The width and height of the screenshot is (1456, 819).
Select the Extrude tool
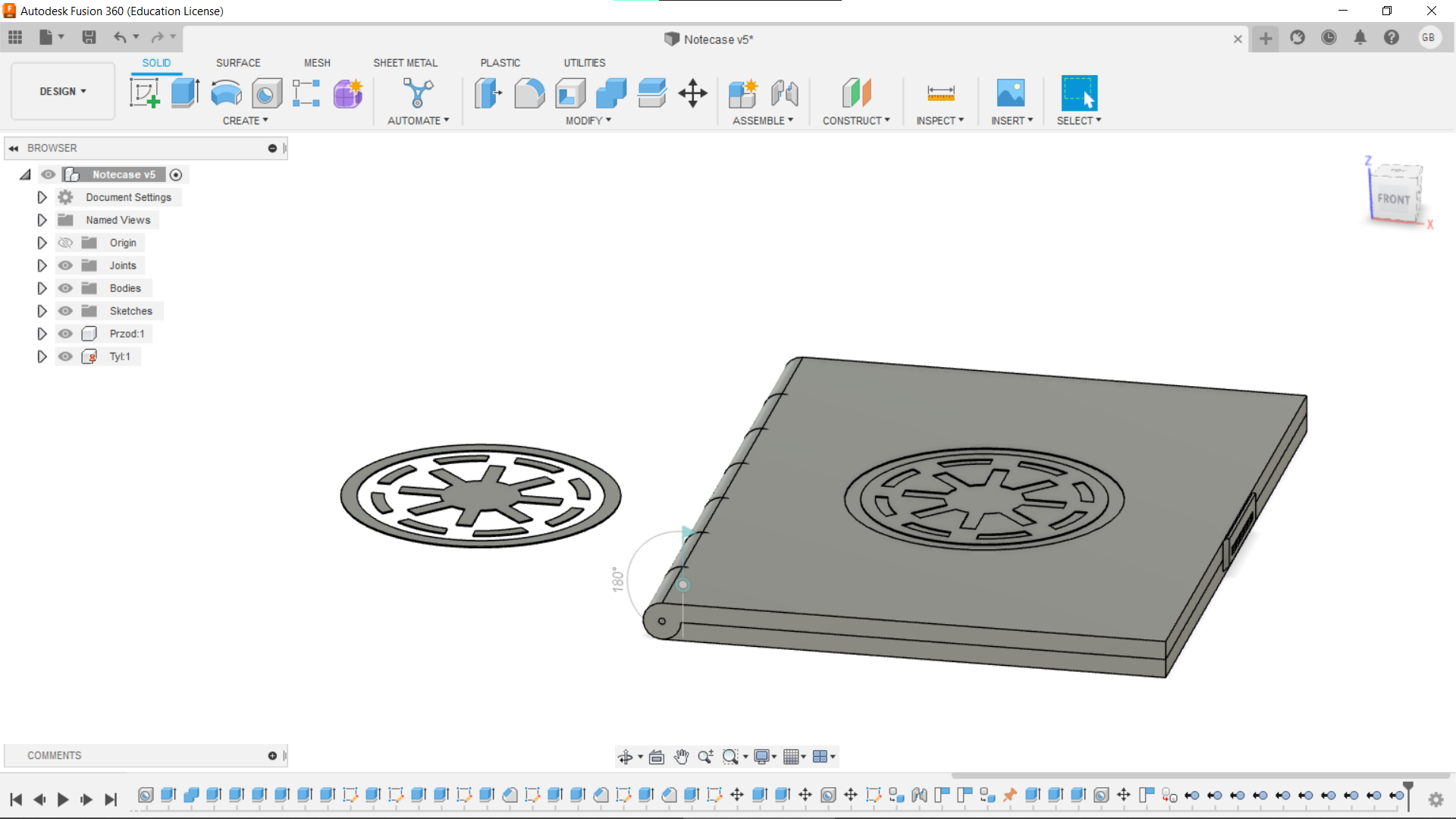pos(185,93)
